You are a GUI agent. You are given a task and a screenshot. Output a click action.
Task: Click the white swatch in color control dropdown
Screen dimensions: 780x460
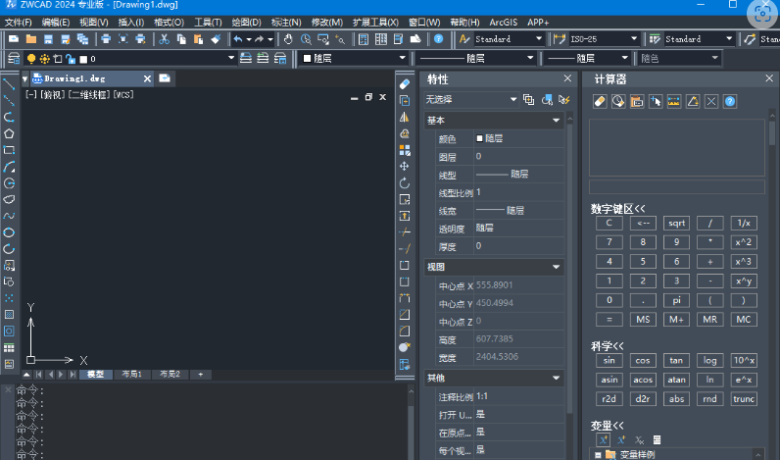point(307,59)
